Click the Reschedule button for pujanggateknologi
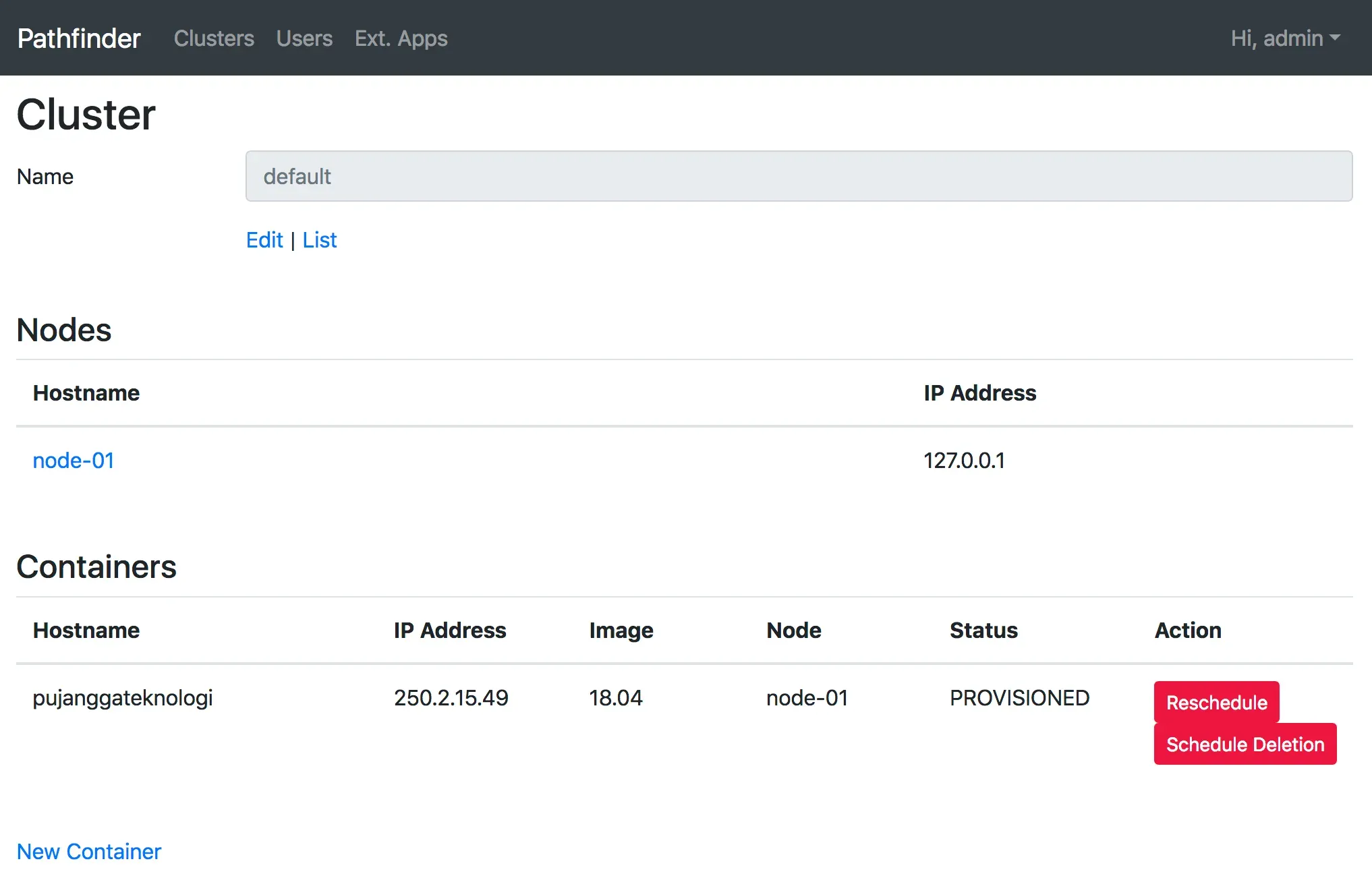 coord(1216,702)
